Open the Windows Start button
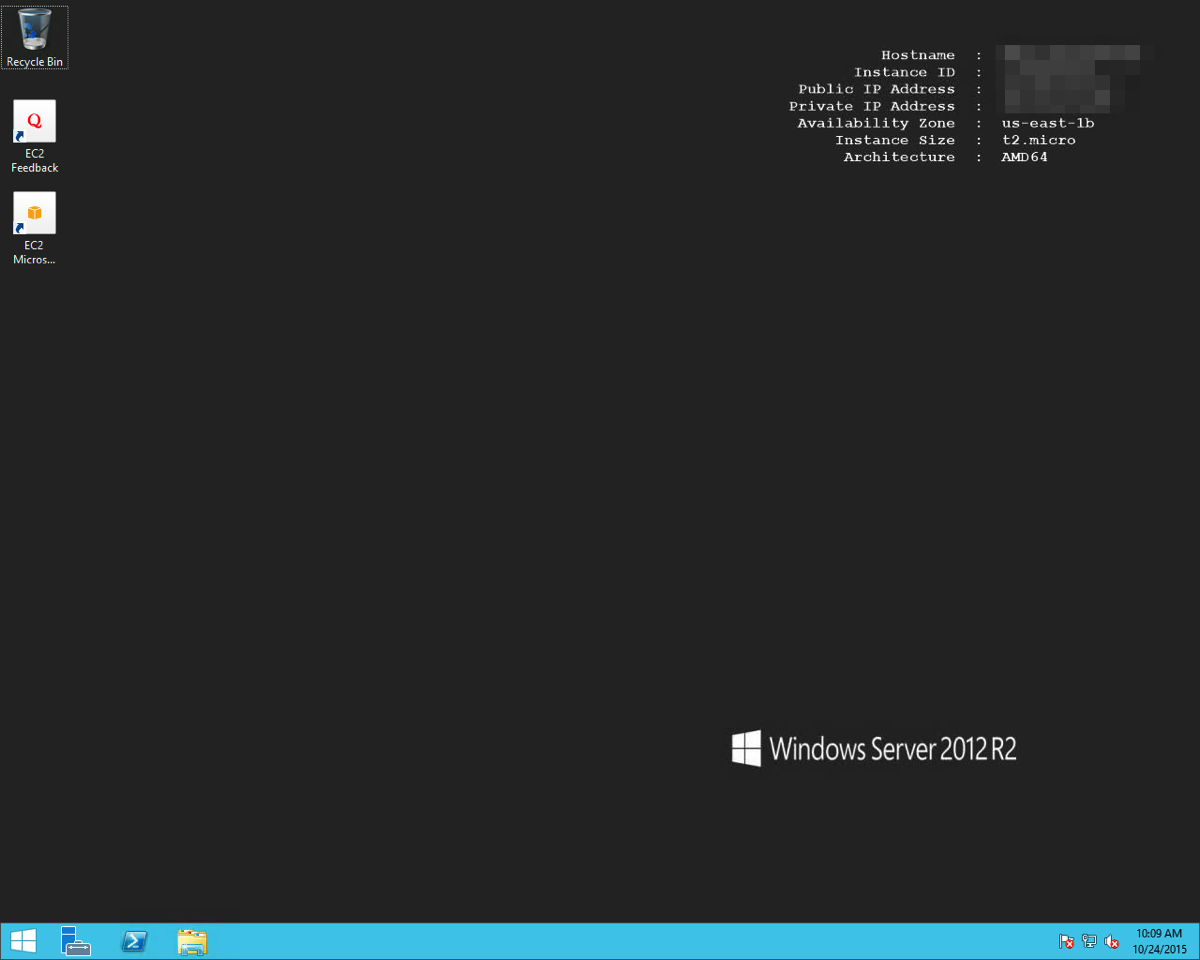The image size is (1200, 960). tap(23, 941)
